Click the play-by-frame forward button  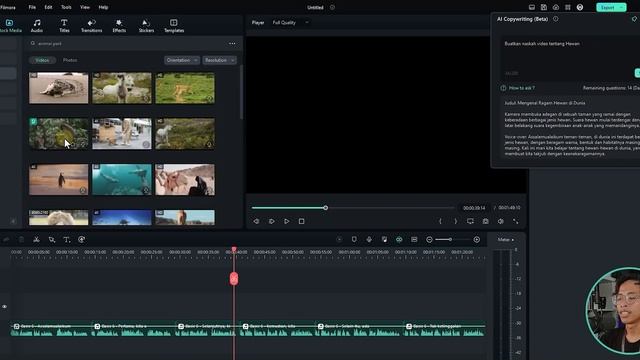click(x=271, y=221)
